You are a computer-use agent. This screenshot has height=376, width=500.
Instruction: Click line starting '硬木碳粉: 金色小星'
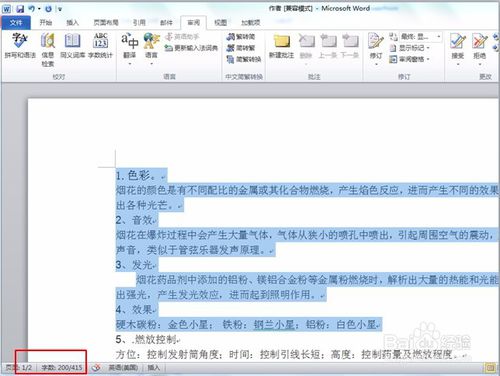click(247, 324)
